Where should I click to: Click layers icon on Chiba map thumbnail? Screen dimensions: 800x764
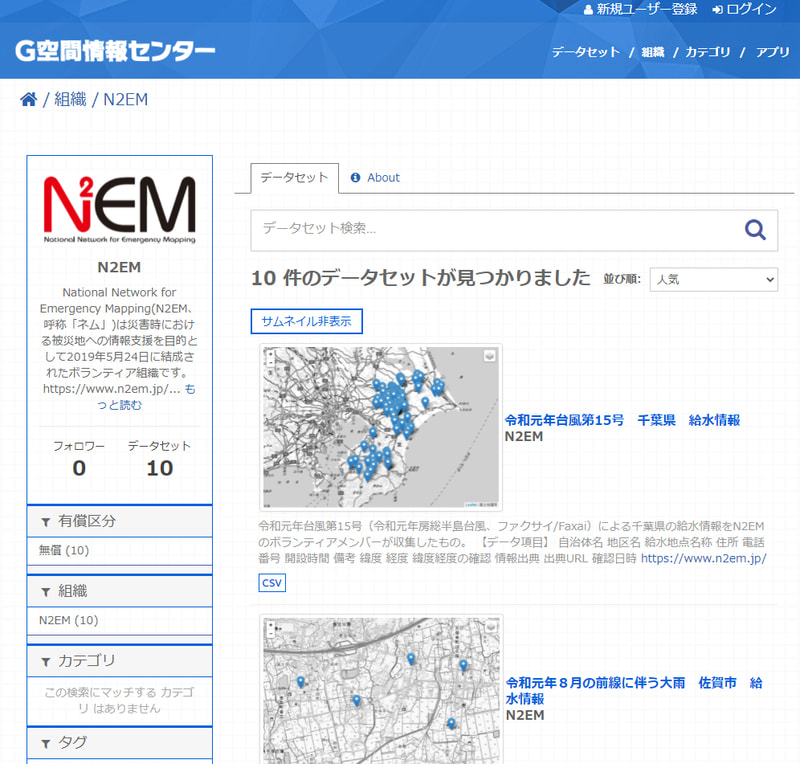point(489,356)
